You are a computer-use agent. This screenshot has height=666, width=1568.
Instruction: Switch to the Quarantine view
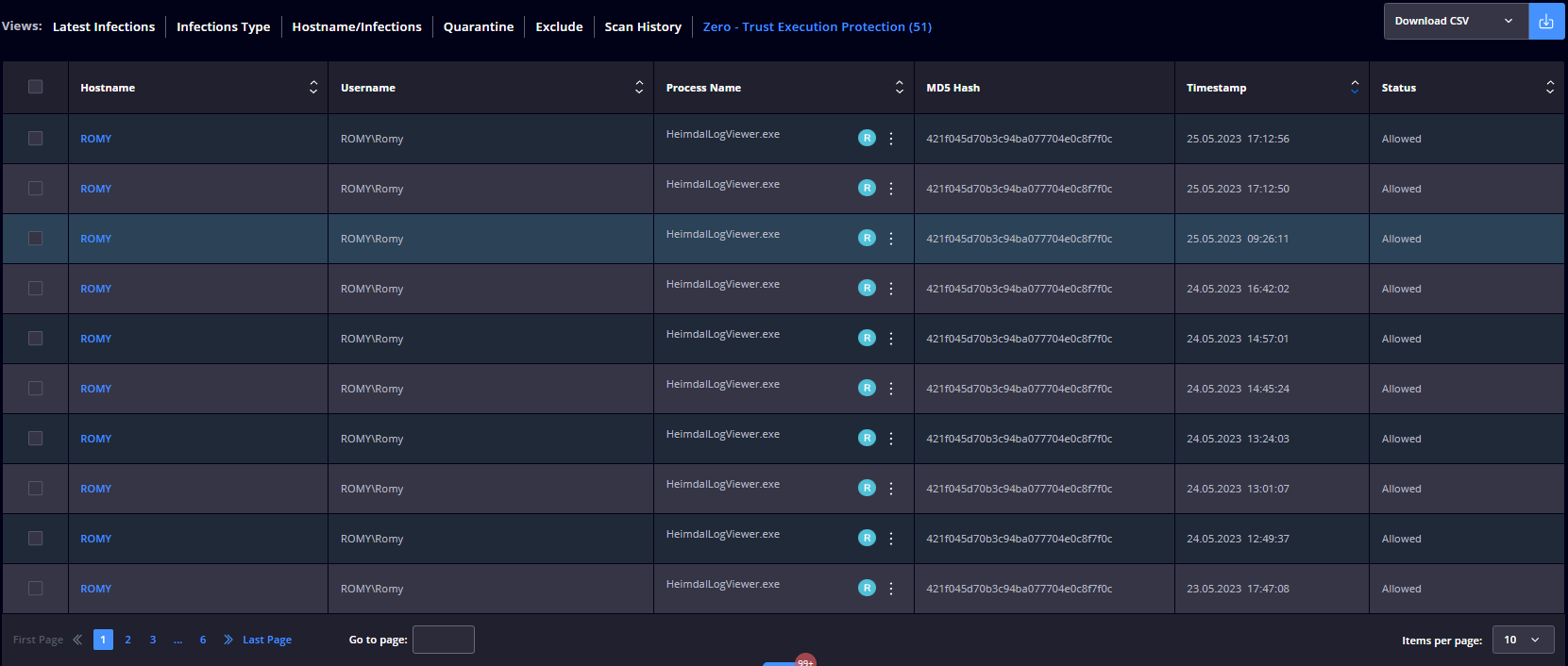click(479, 26)
